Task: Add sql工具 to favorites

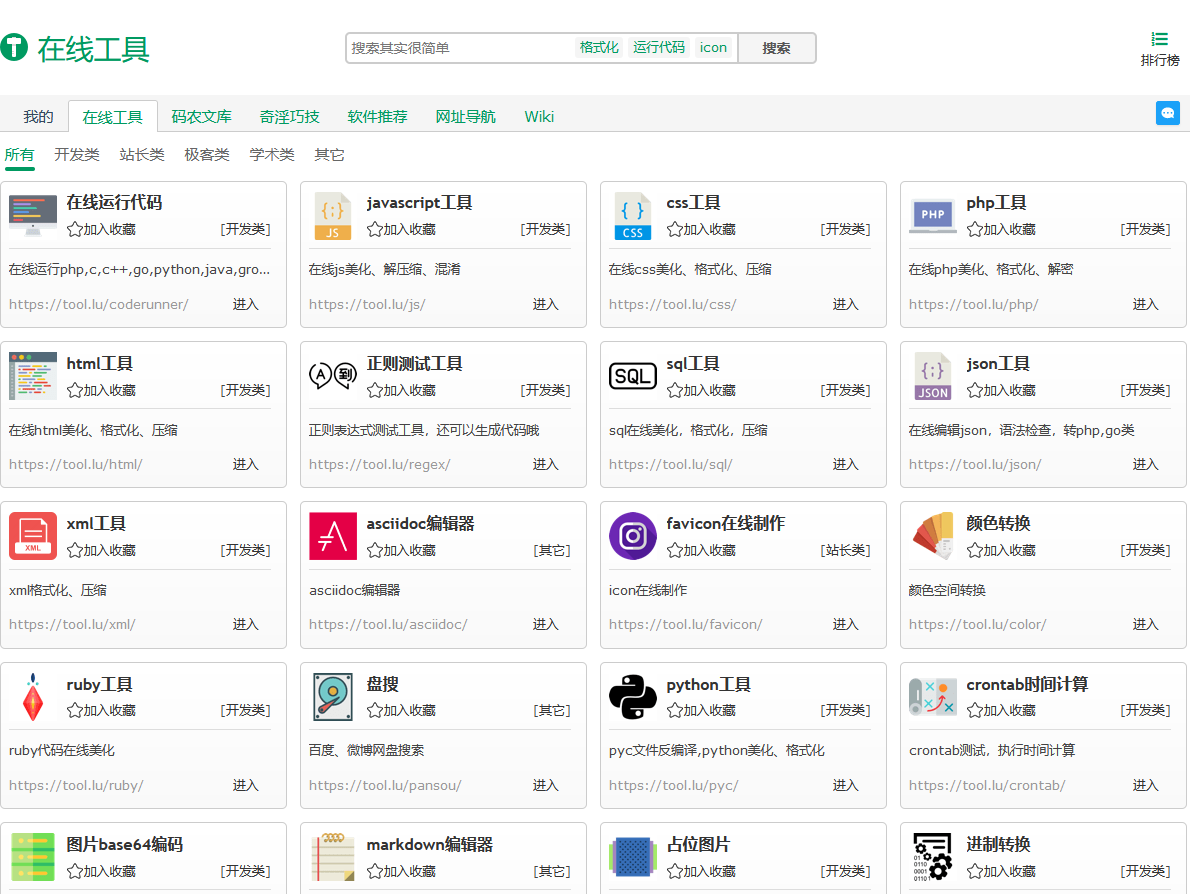Action: [x=701, y=390]
